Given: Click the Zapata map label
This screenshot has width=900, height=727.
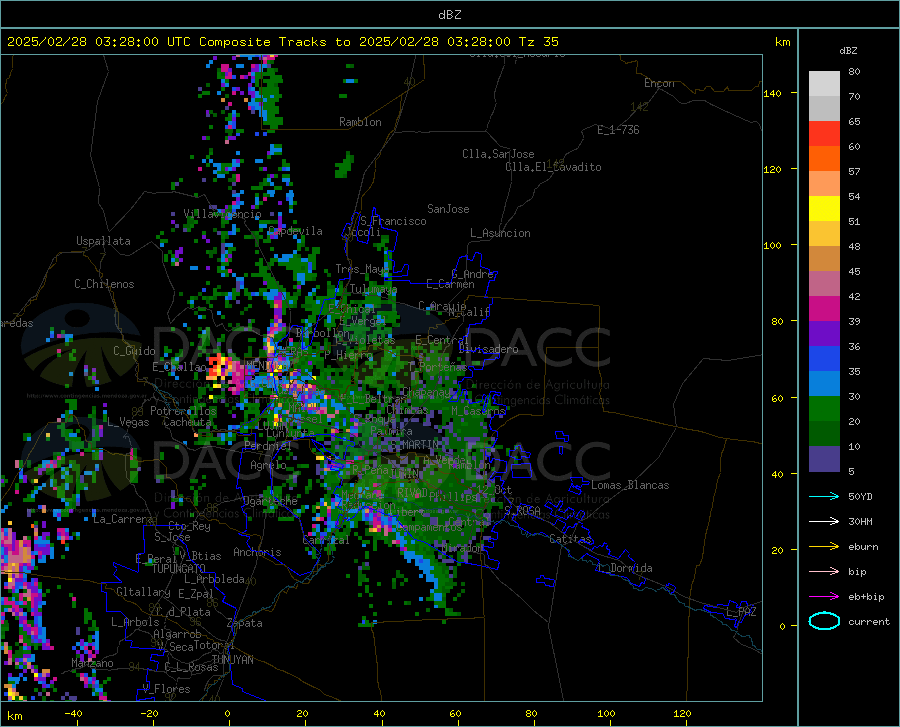Looking at the screenshot, I should click(x=245, y=623).
